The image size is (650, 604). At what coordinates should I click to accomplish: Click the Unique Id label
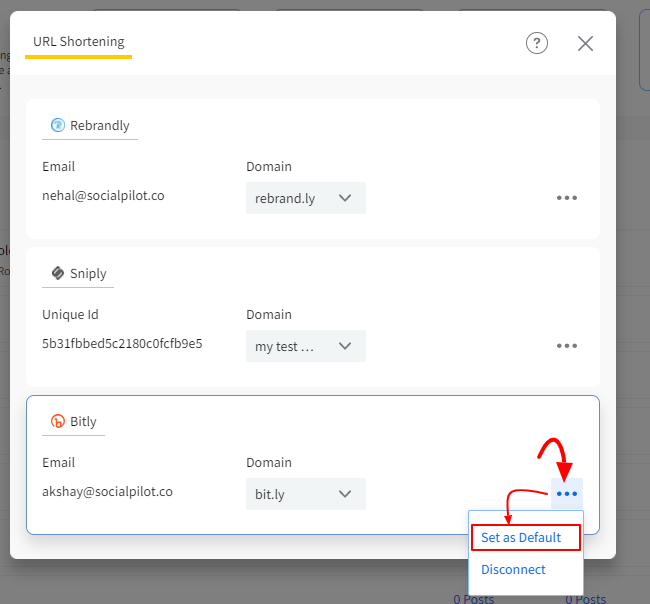click(x=70, y=314)
